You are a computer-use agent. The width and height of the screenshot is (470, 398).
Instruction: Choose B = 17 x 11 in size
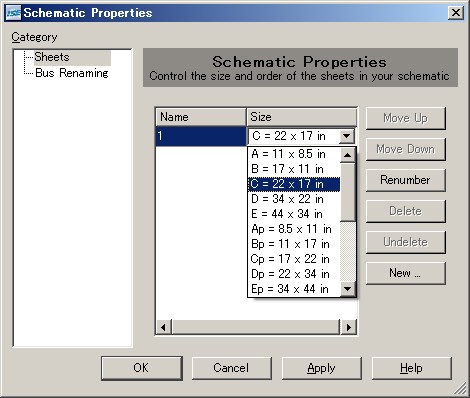pos(294,169)
